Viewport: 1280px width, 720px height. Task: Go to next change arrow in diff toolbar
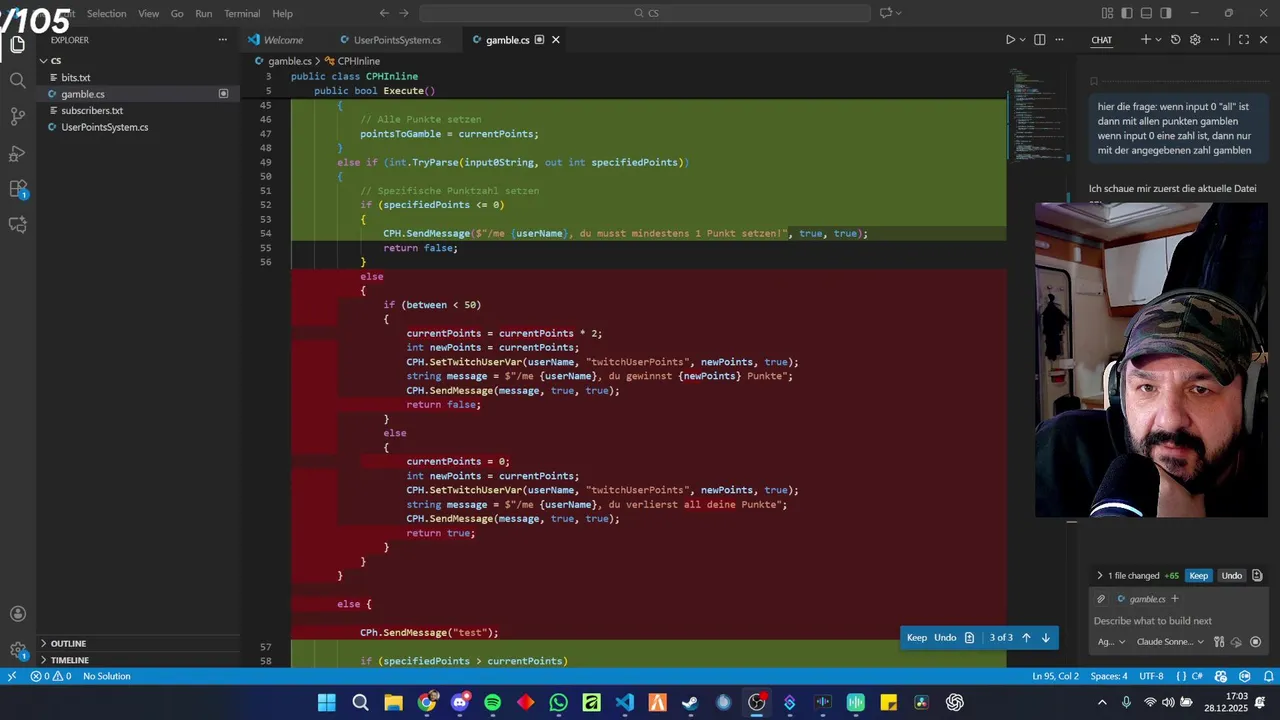[1046, 638]
